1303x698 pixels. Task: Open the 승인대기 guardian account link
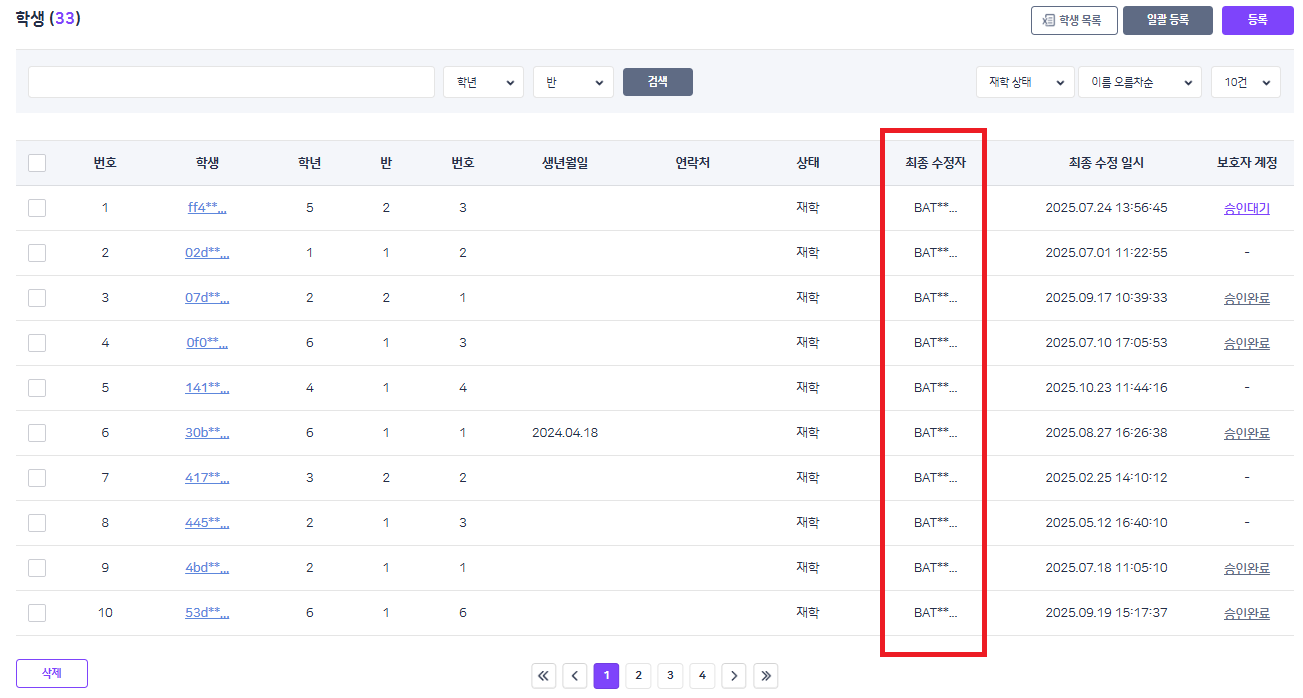[1246, 208]
